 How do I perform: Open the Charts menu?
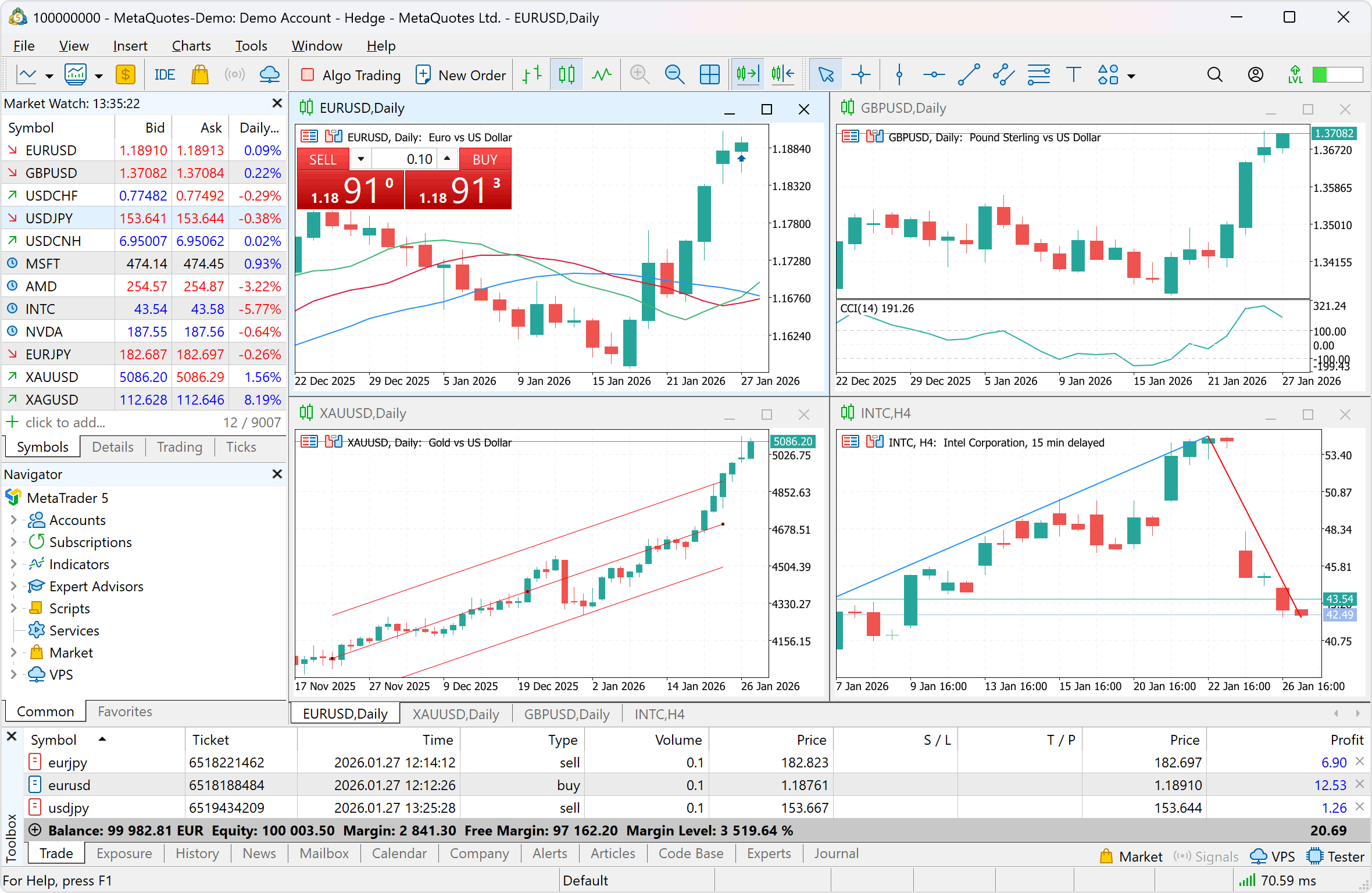click(x=191, y=45)
